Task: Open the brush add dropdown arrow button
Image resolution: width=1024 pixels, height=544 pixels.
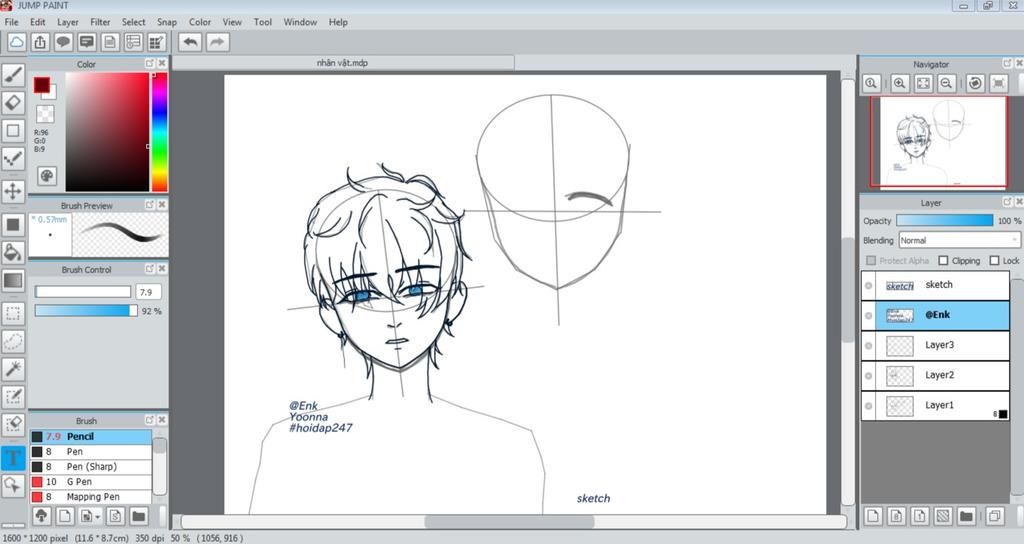Action: pos(89,516)
